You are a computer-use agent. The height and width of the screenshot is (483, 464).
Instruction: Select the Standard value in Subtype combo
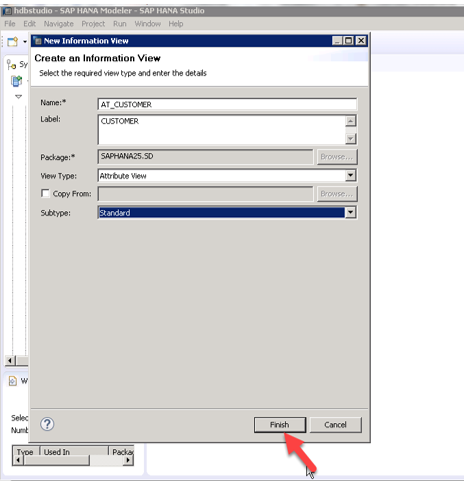coord(115,213)
